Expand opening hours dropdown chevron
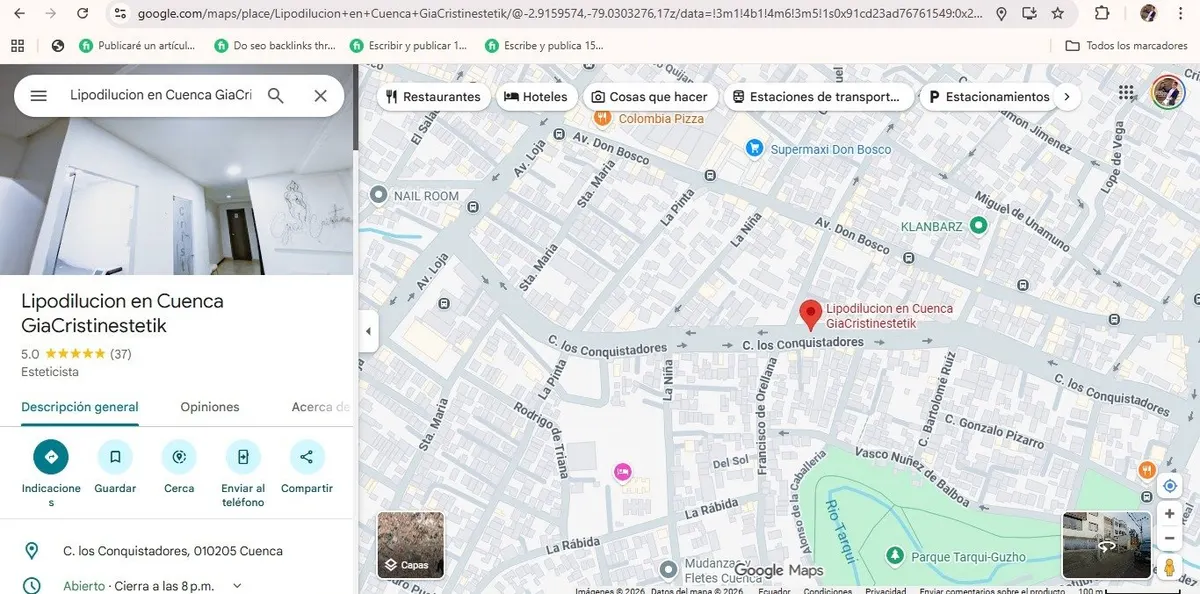 (237, 586)
